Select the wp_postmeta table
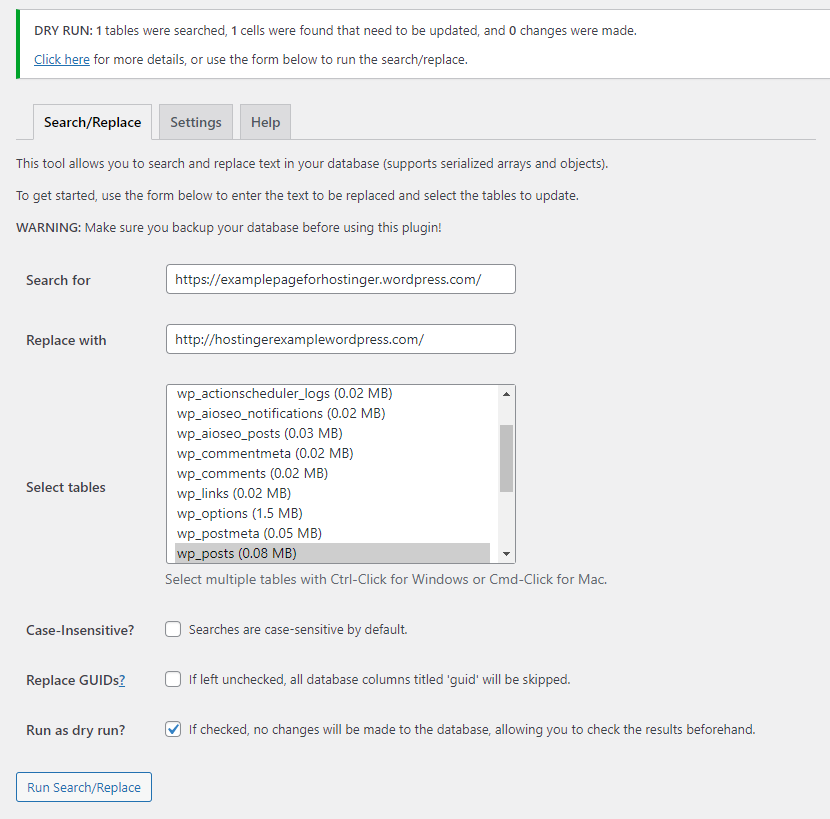This screenshot has width=830, height=819. pyautogui.click(x=249, y=533)
